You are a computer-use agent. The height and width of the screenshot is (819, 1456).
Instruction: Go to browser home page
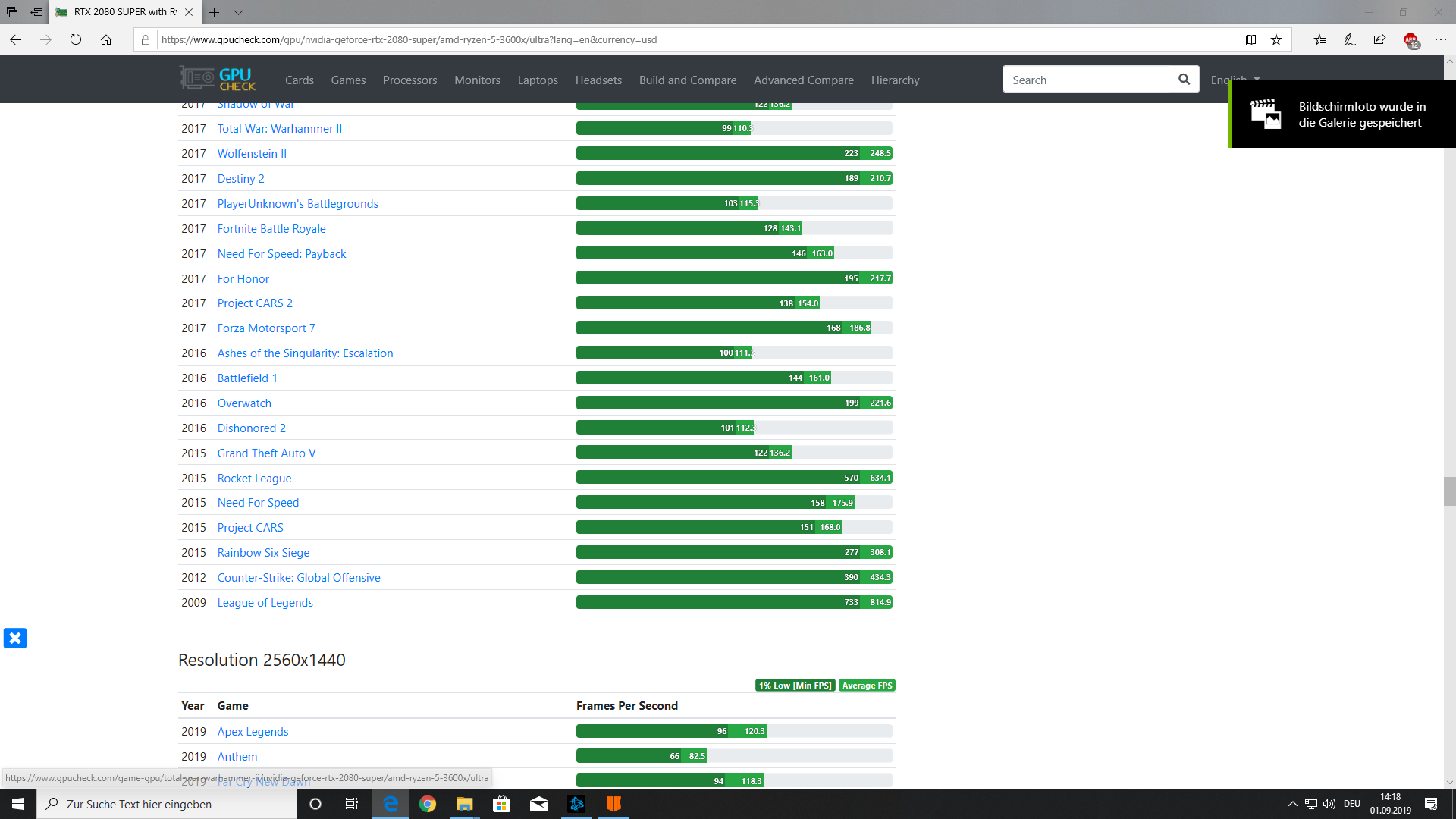(x=106, y=40)
